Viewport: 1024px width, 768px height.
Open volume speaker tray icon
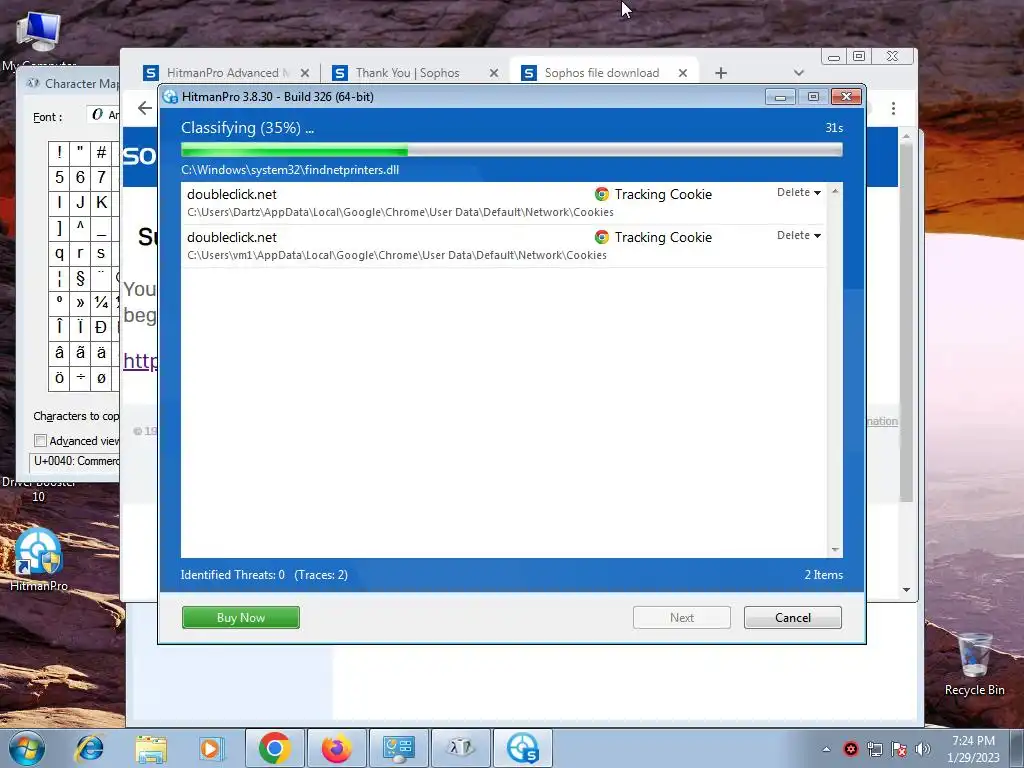coord(922,749)
